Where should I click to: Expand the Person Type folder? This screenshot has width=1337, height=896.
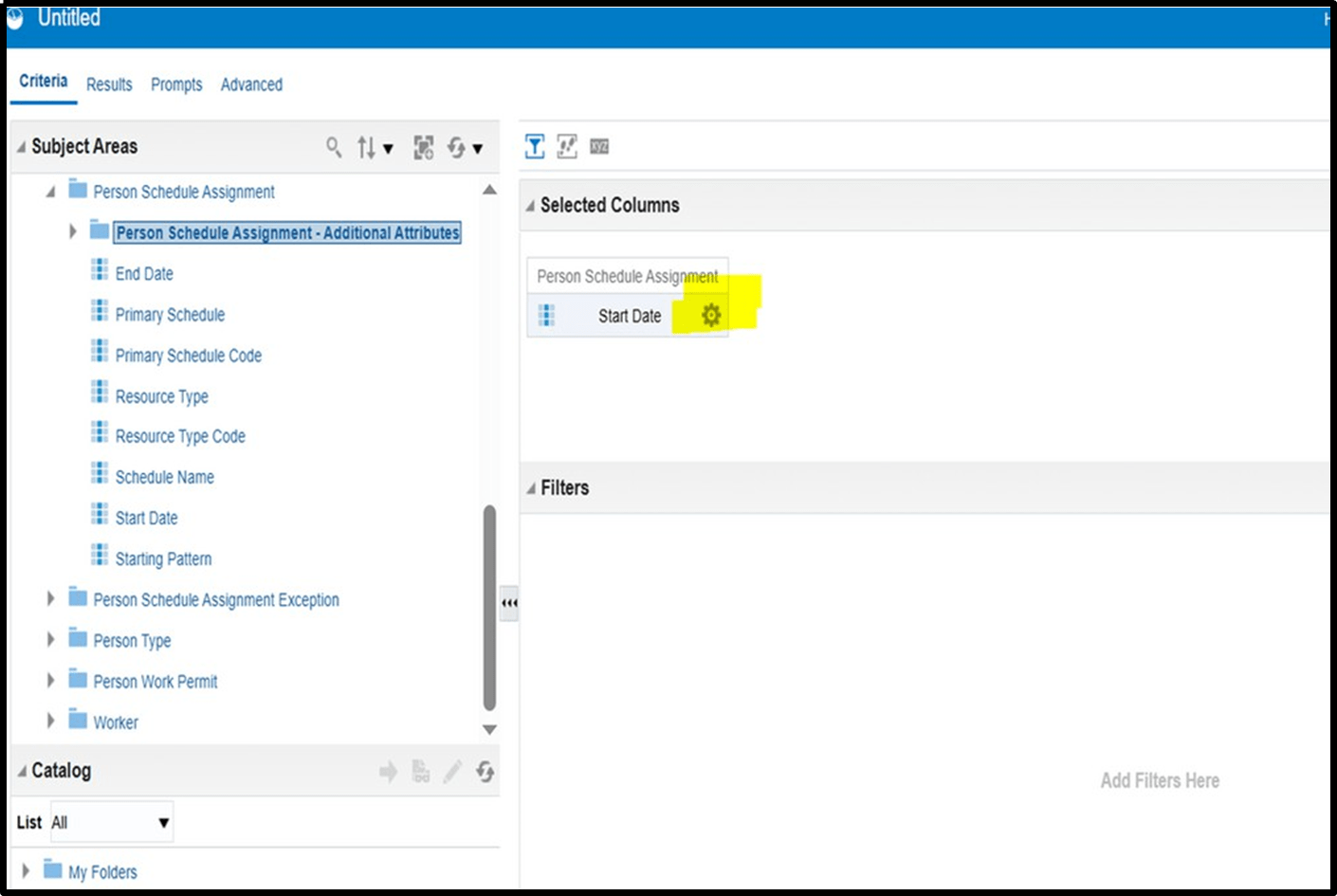coord(51,639)
